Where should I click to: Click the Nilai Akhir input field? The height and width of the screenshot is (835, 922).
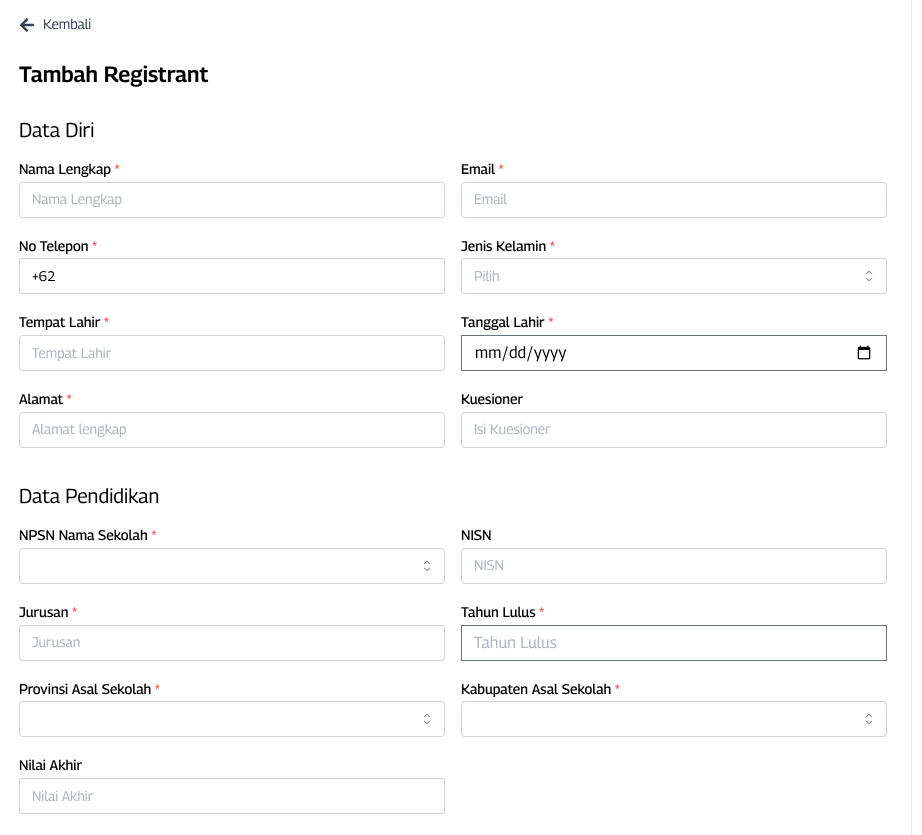coord(230,795)
